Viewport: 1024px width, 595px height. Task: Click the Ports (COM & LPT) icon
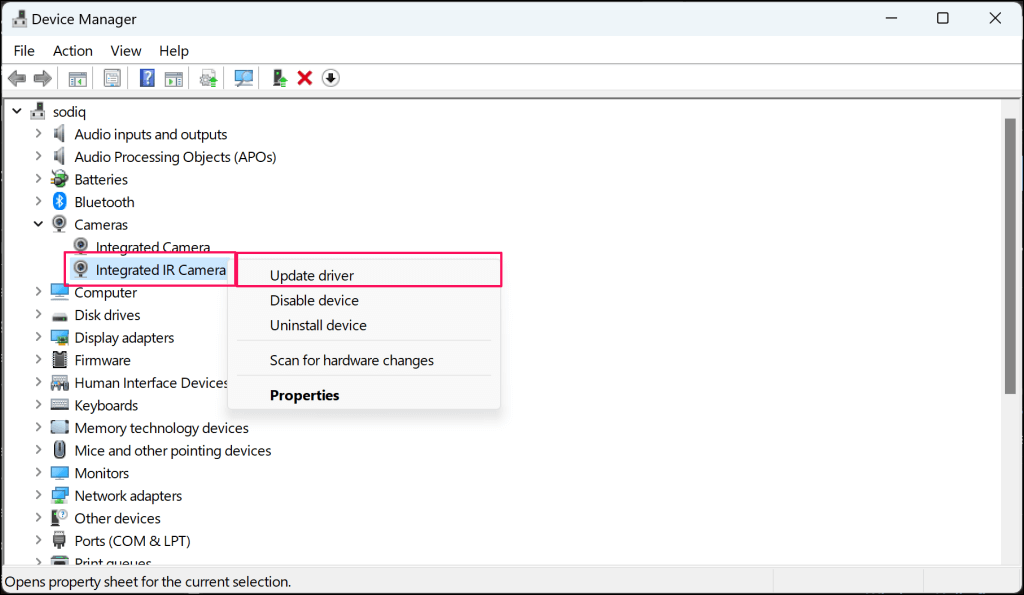pyautogui.click(x=59, y=541)
